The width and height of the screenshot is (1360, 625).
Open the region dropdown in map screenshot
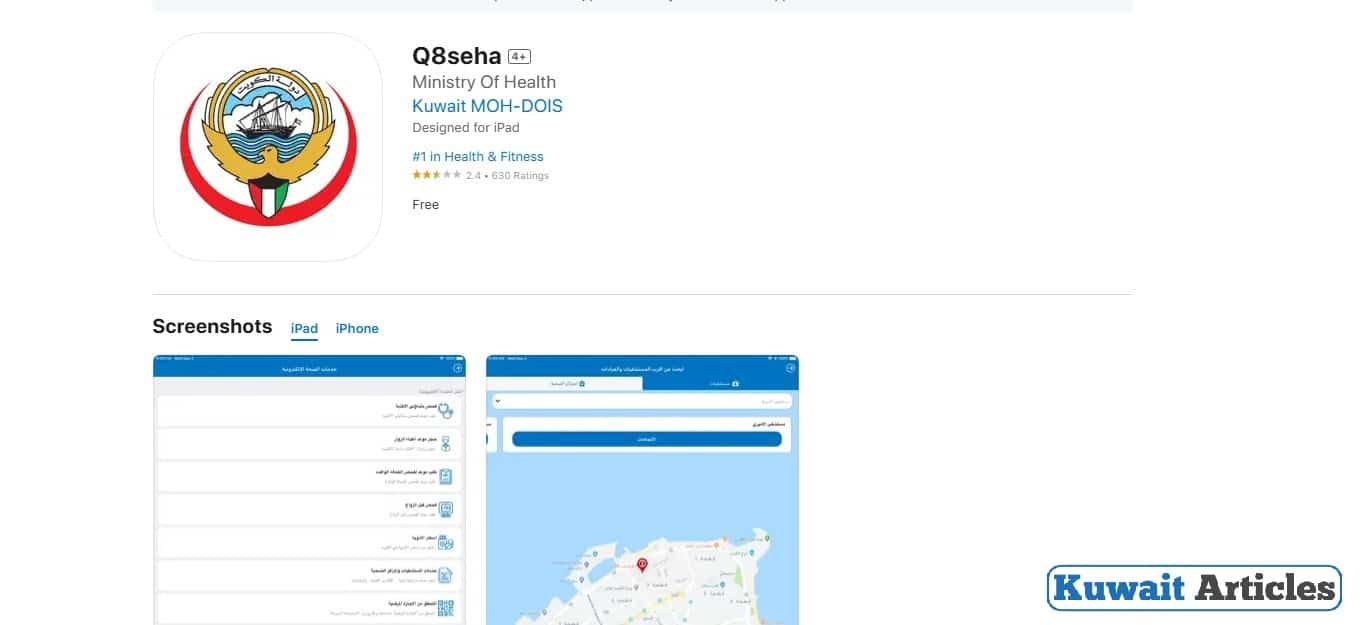pyautogui.click(x=643, y=401)
